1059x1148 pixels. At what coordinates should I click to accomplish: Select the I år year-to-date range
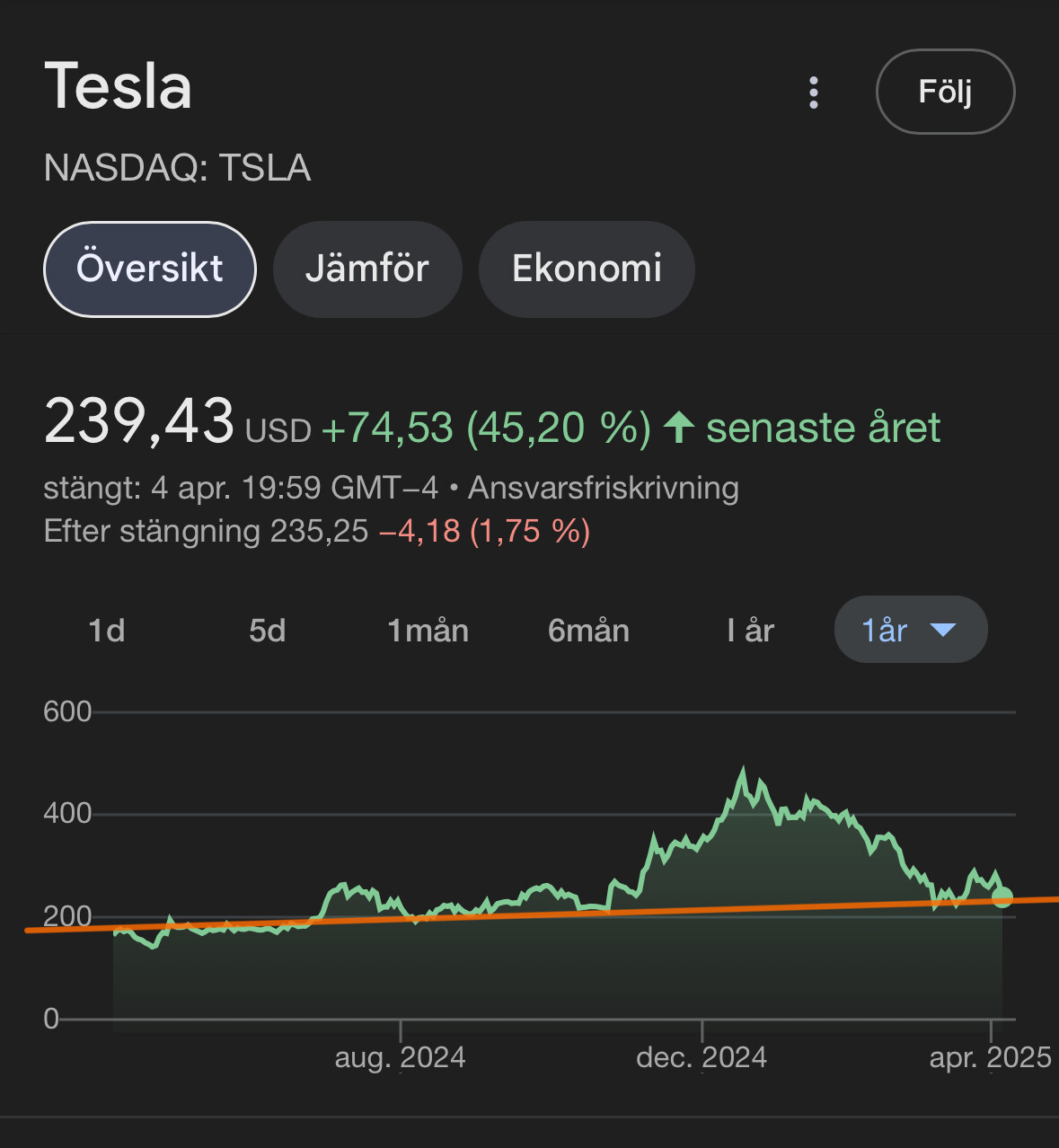point(750,631)
